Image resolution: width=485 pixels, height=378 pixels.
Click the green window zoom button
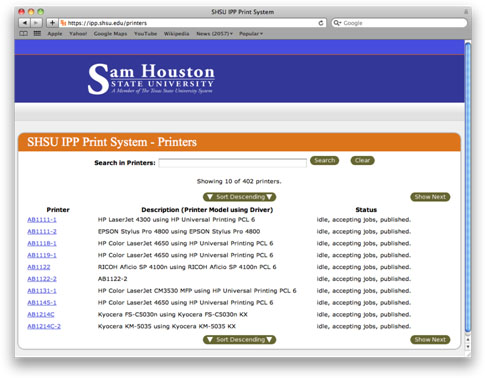tap(41, 12)
